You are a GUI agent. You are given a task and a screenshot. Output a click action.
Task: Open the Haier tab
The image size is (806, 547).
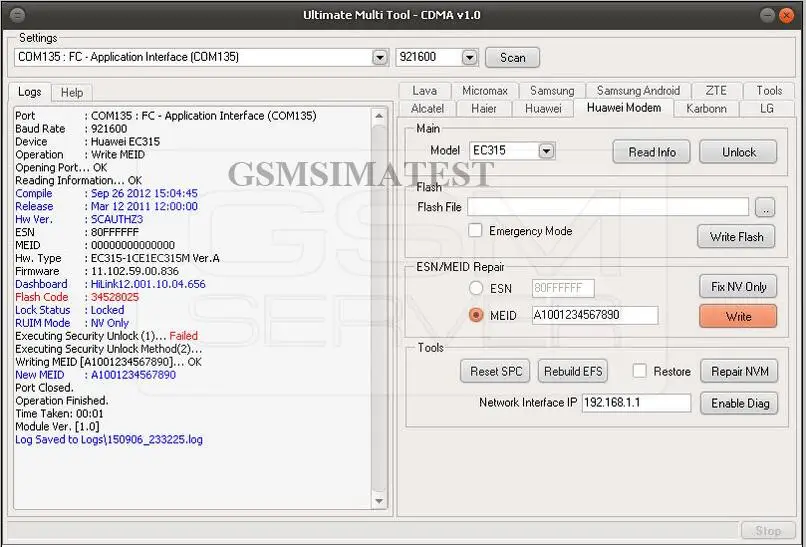[x=484, y=108]
